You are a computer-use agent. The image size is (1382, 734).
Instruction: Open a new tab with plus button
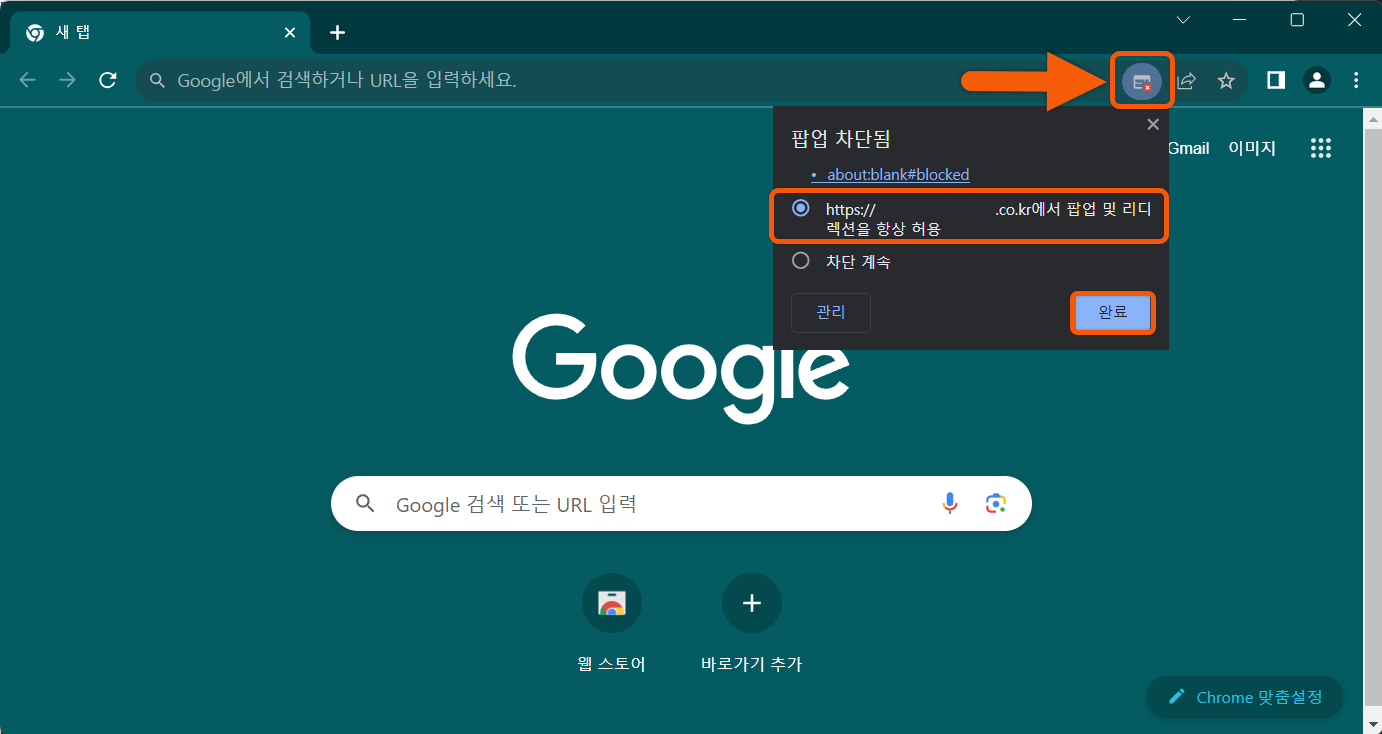(337, 33)
